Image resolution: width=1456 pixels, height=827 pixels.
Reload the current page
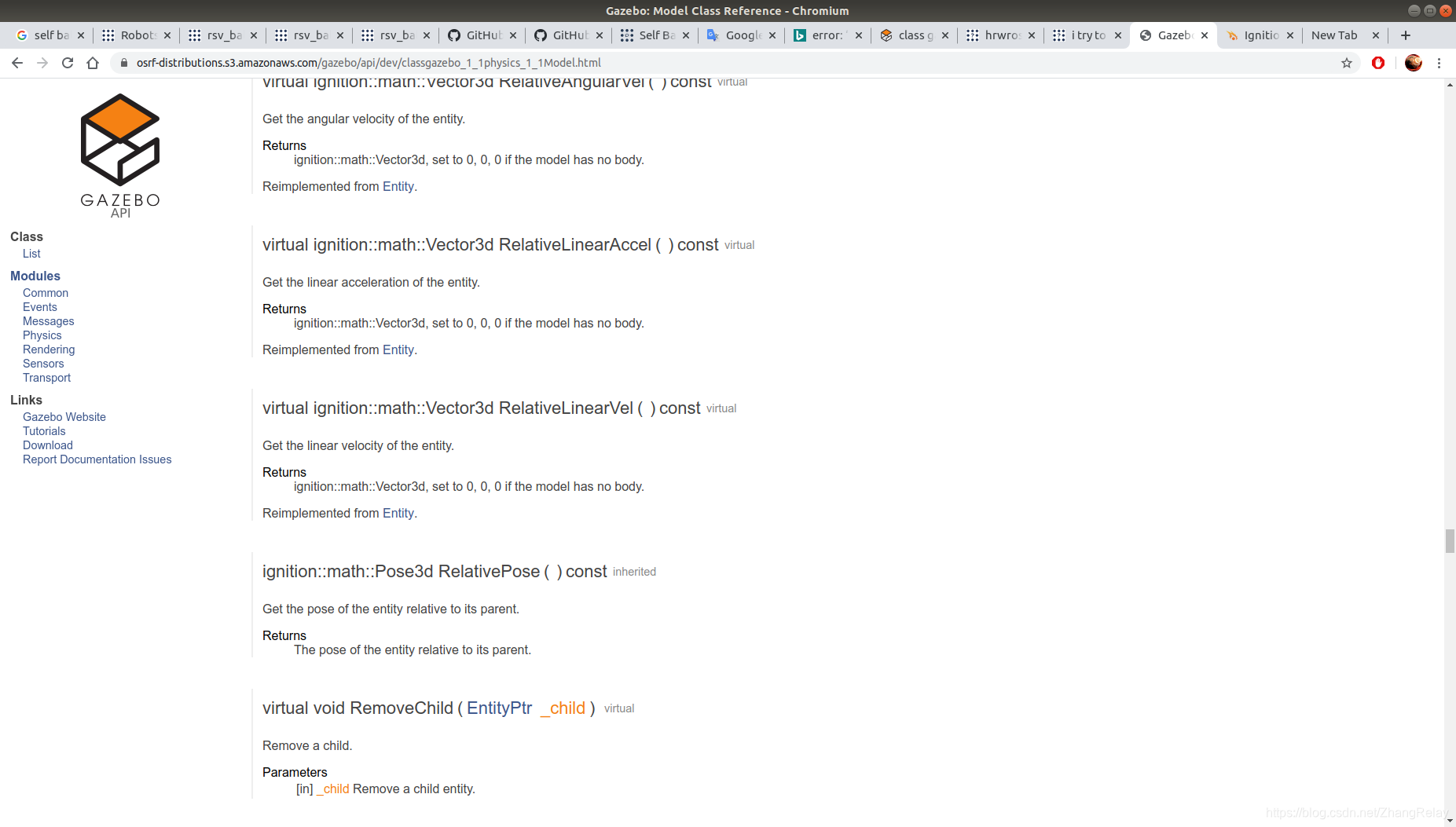pos(68,63)
